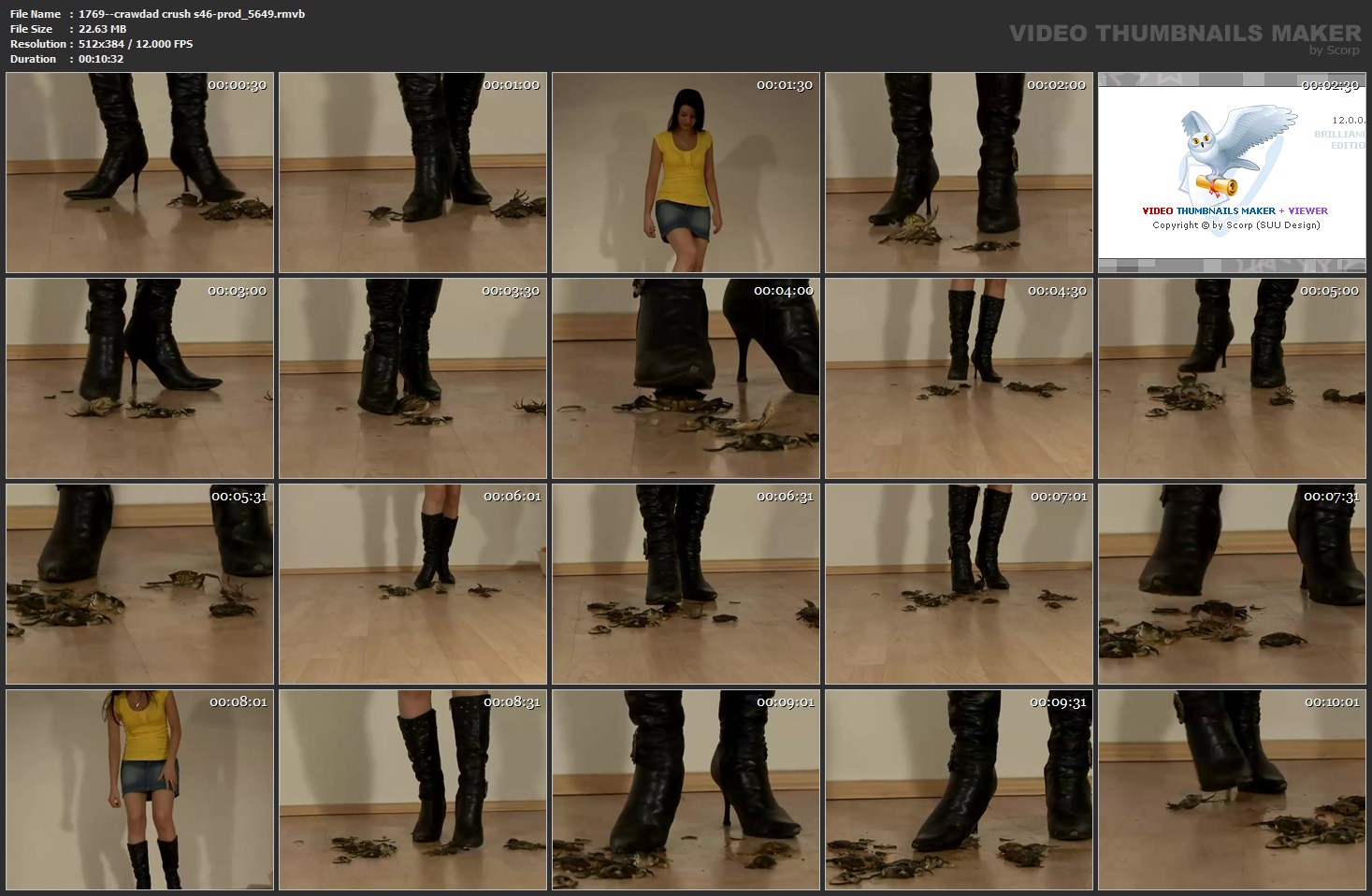The image size is (1372, 896).
Task: Click the duration value "00:10:32"
Action: pyautogui.click(x=101, y=59)
